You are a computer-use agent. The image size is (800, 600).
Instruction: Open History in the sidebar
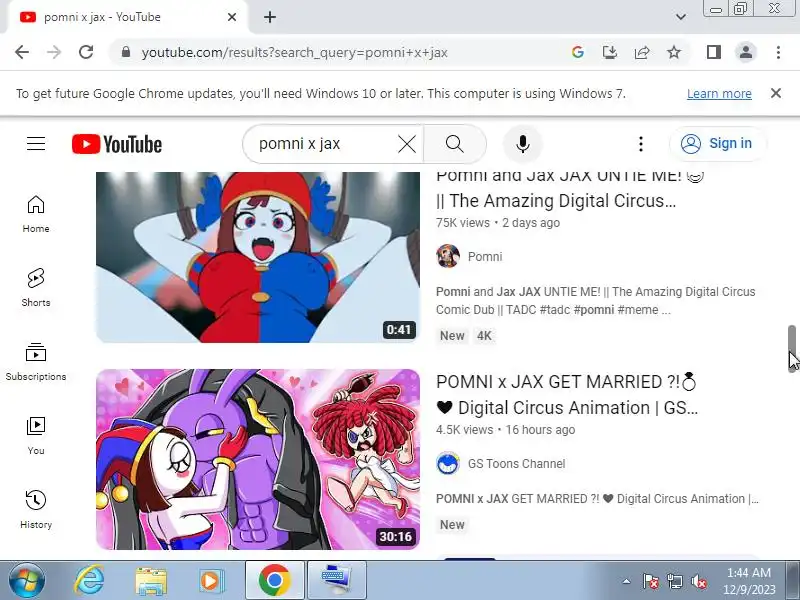click(36, 509)
